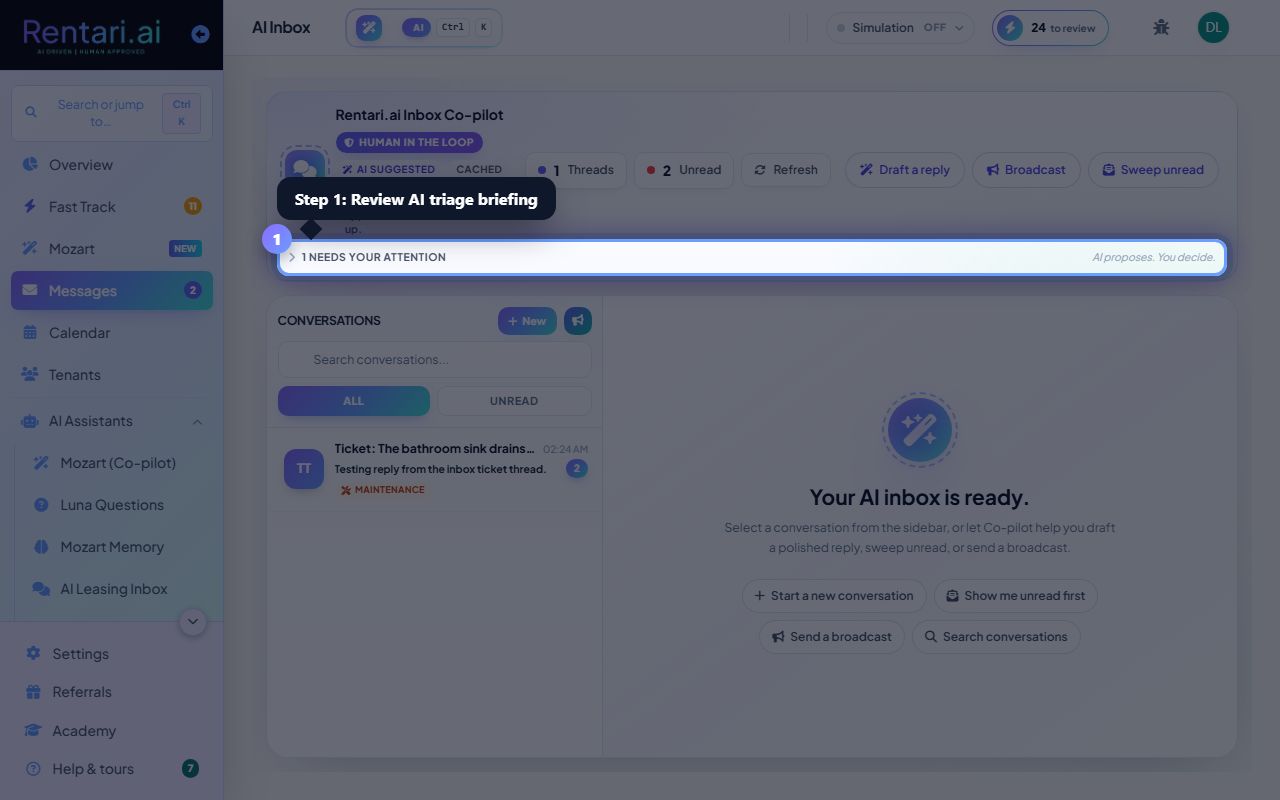The width and height of the screenshot is (1280, 800).
Task: Click the MAINTENANCE tag on ticket
Action: [383, 490]
